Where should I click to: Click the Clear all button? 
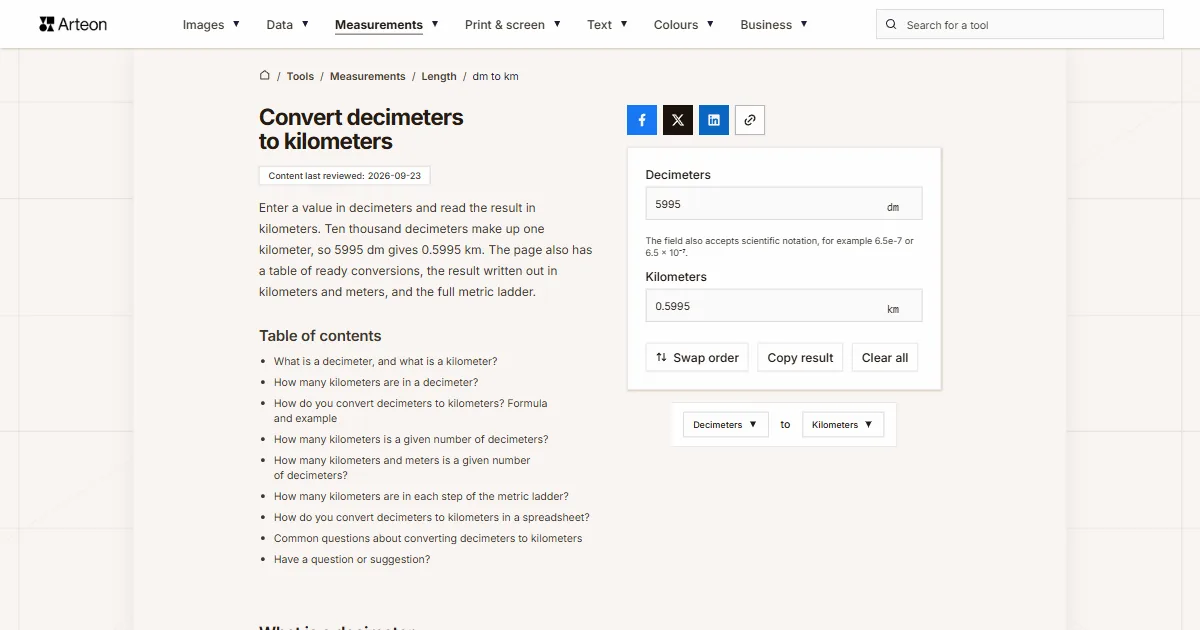(885, 358)
